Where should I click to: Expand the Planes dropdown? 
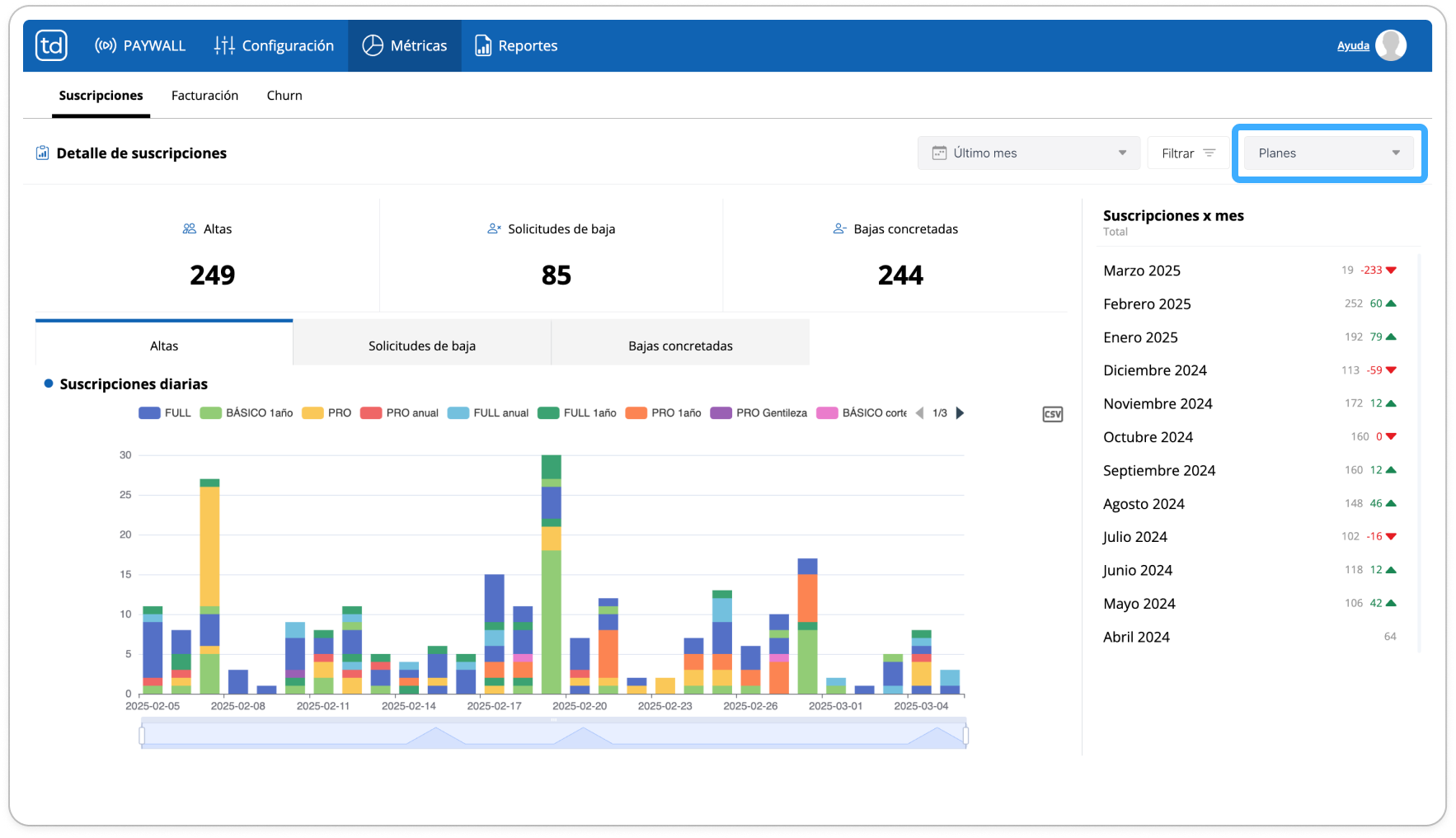click(1328, 153)
